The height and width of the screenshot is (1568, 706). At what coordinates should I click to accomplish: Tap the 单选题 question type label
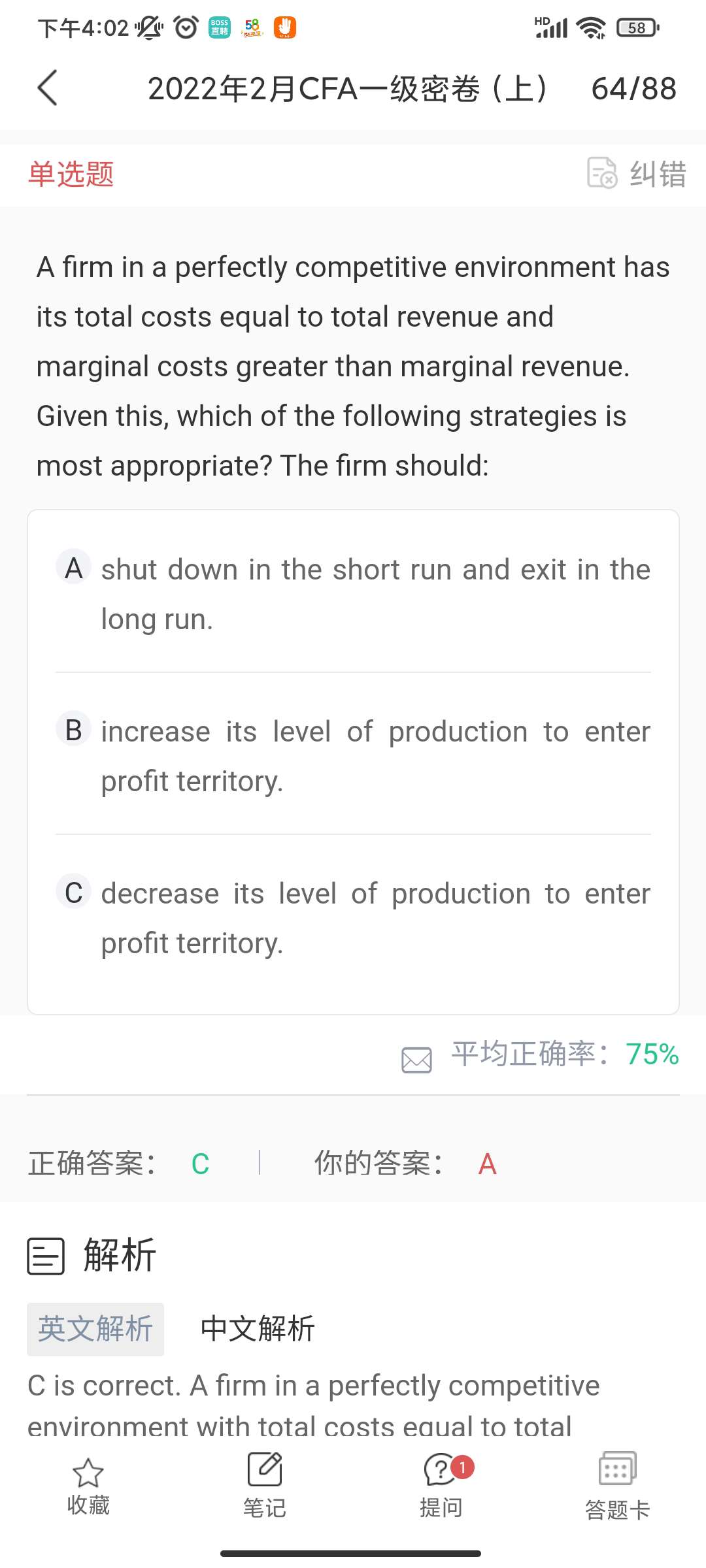(71, 174)
